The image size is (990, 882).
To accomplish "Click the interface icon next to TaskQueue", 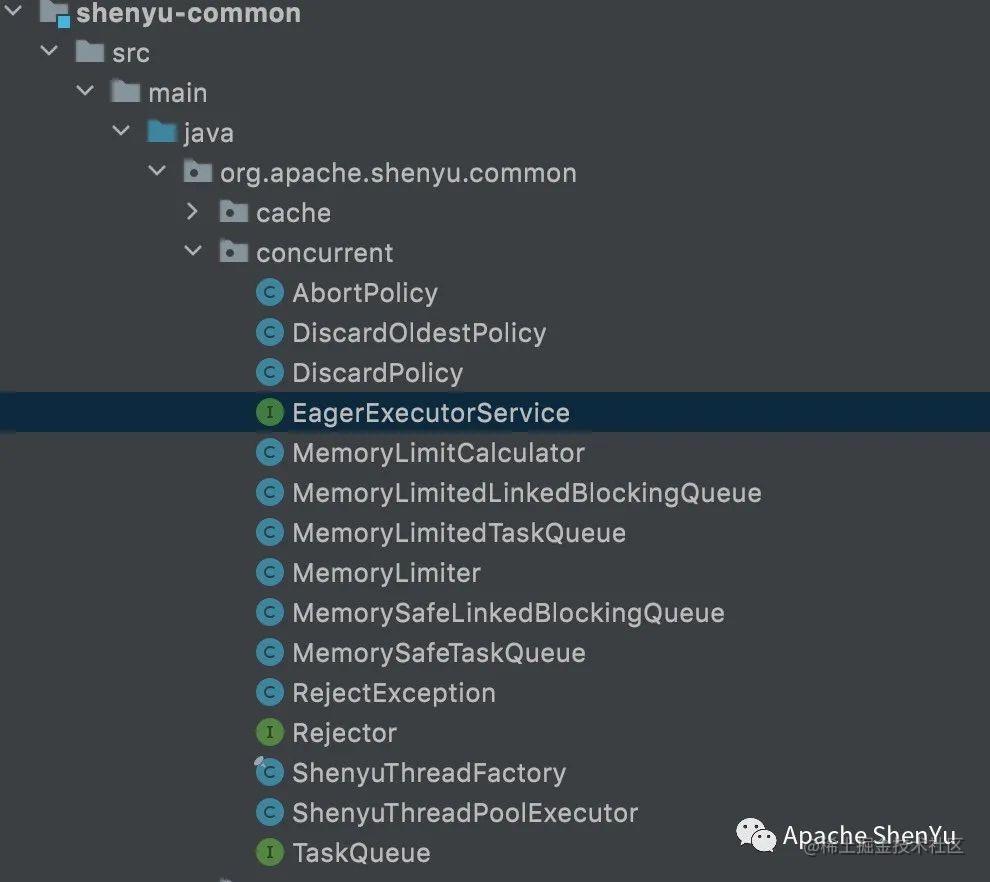I will (x=269, y=853).
